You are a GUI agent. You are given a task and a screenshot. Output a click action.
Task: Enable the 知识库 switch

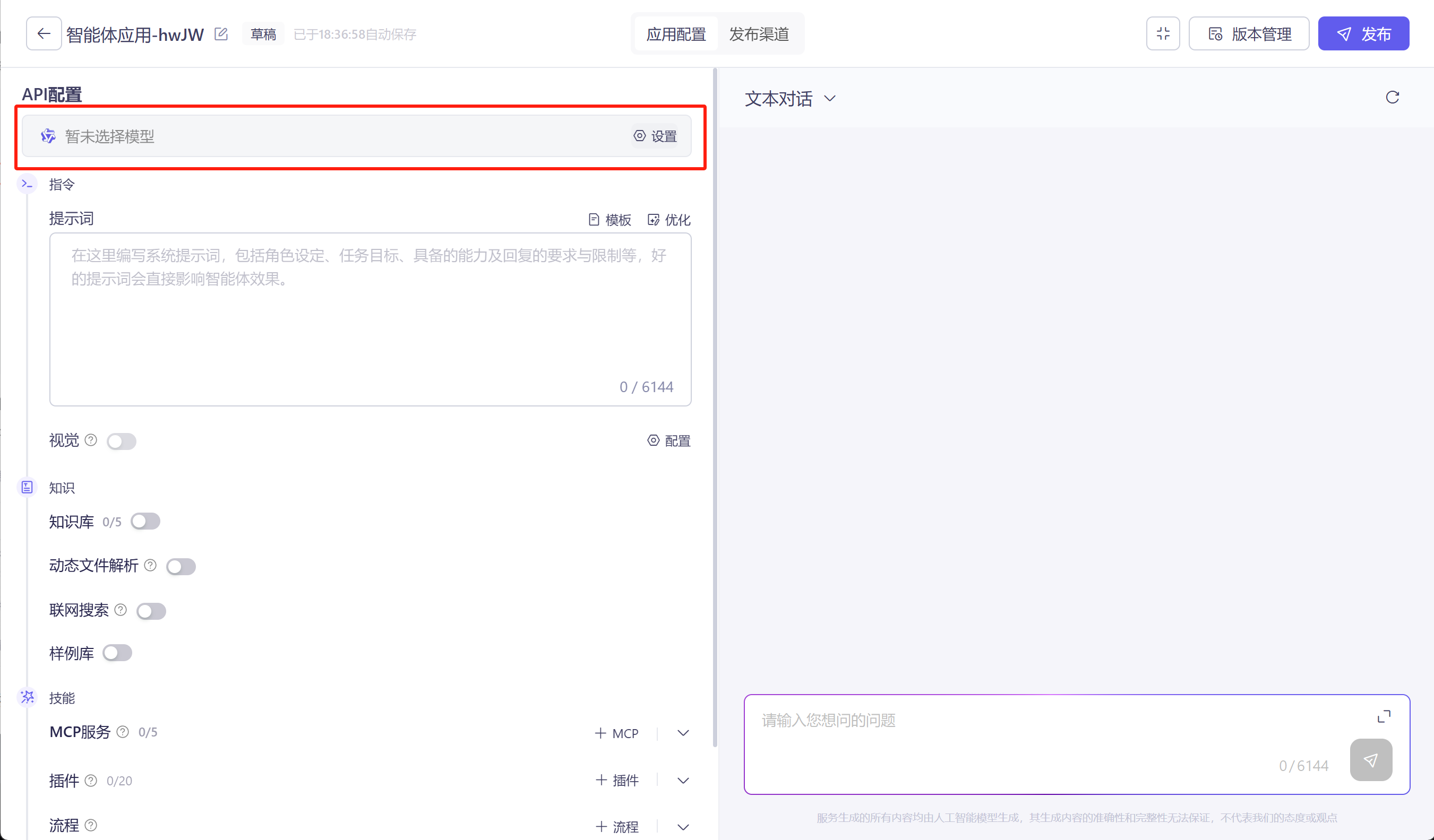click(145, 521)
